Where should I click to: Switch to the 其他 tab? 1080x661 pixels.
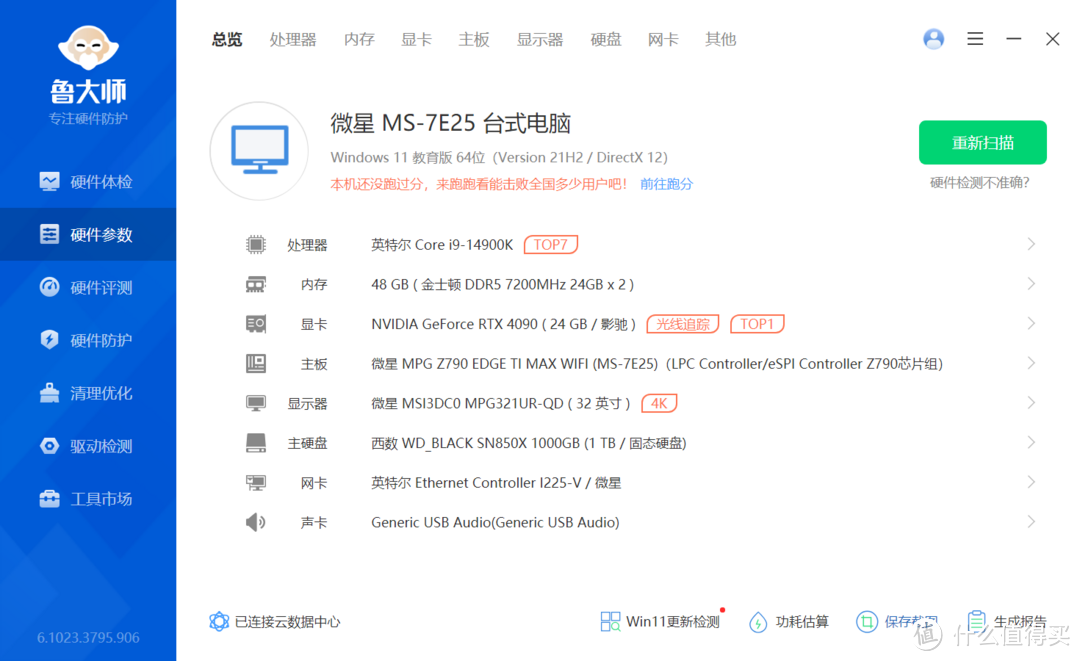click(x=720, y=39)
